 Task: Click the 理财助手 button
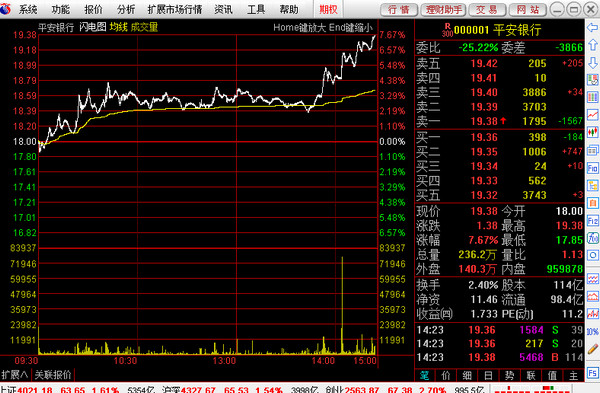coord(443,10)
